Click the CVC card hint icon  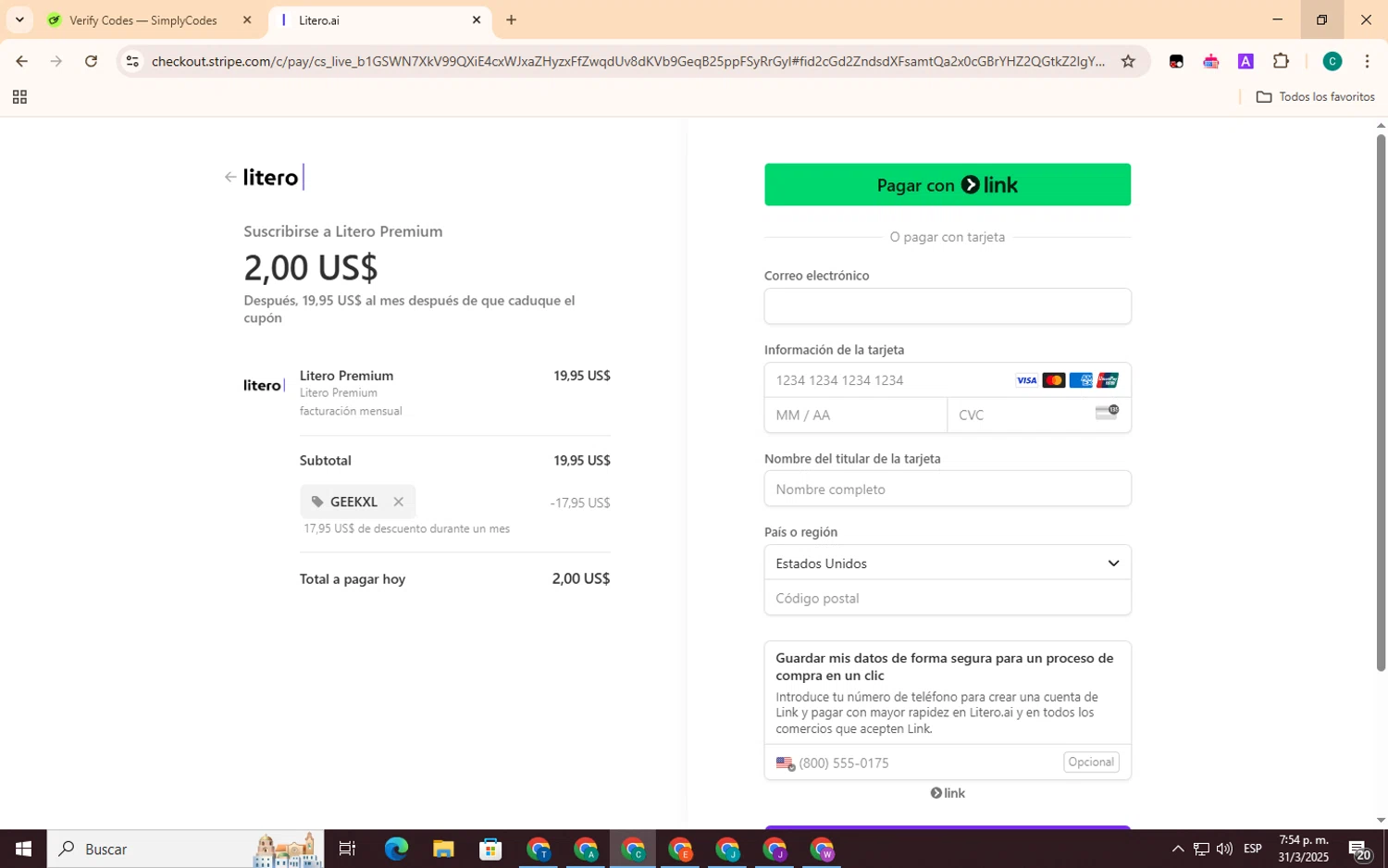point(1107,412)
